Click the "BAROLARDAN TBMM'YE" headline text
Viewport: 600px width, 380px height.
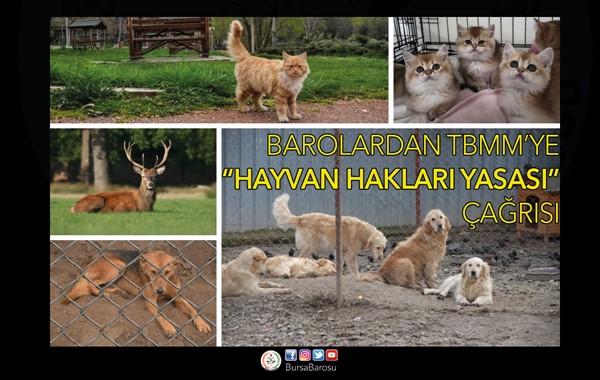point(413,145)
